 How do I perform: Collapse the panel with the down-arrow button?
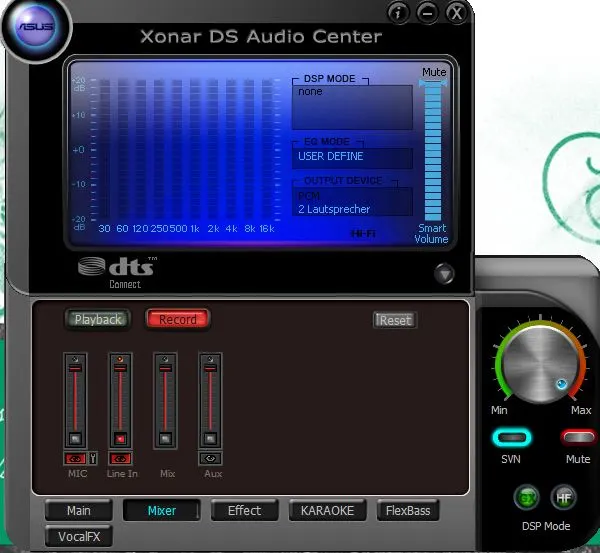445,273
